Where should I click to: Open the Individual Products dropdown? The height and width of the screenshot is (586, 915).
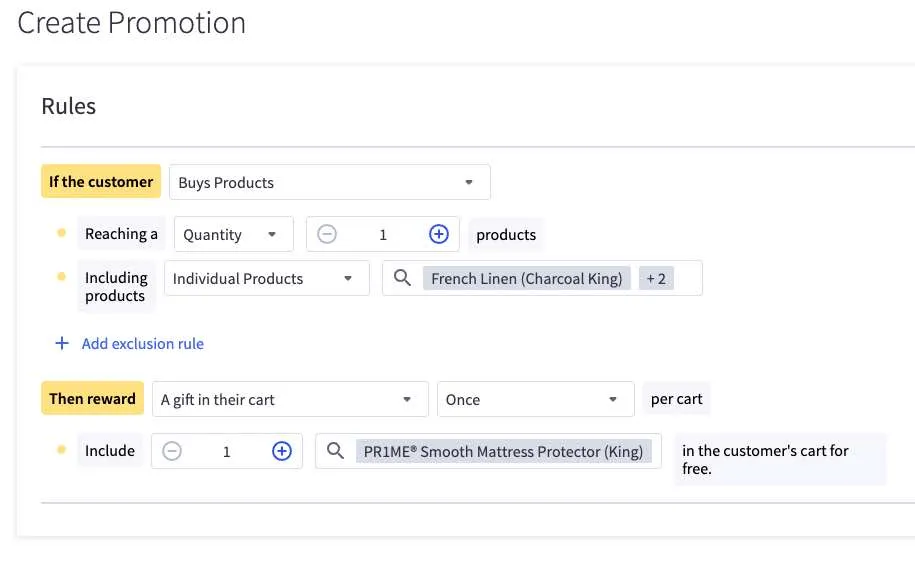[266, 278]
